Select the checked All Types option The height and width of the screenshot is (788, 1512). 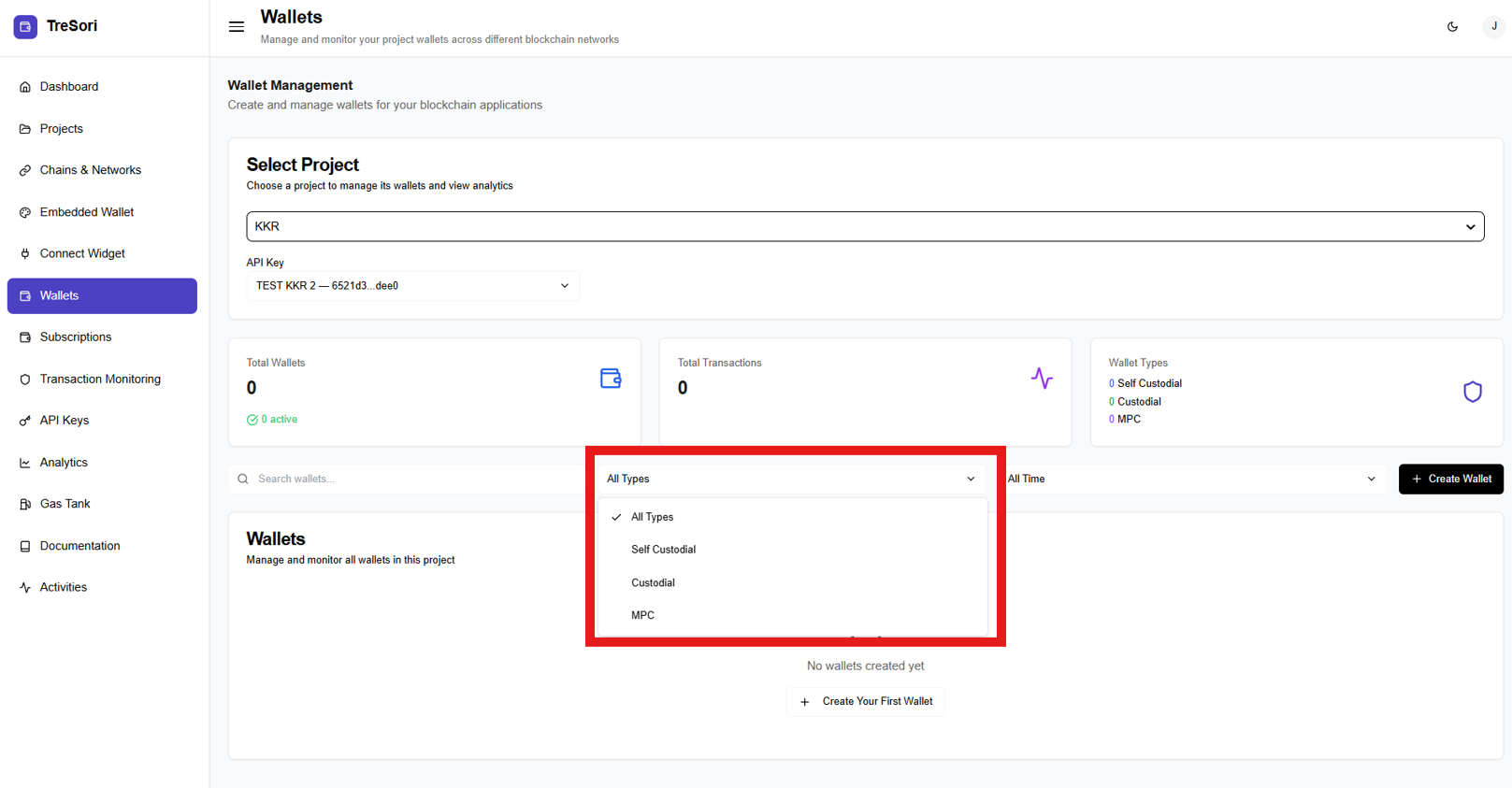click(x=652, y=517)
